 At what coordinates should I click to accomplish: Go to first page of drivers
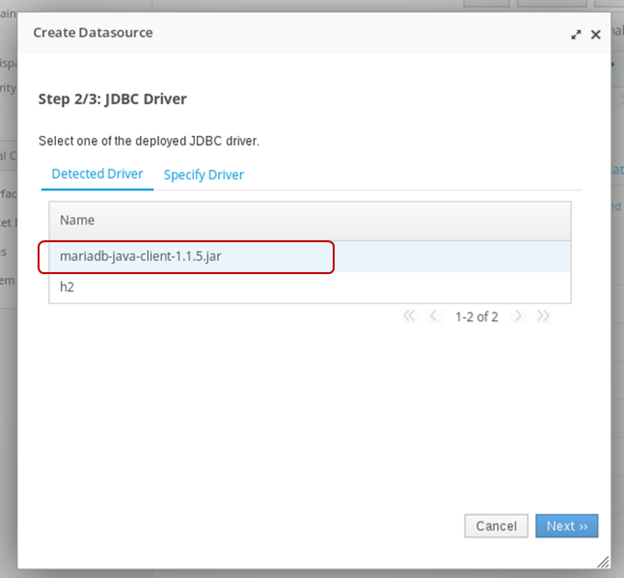tap(409, 316)
